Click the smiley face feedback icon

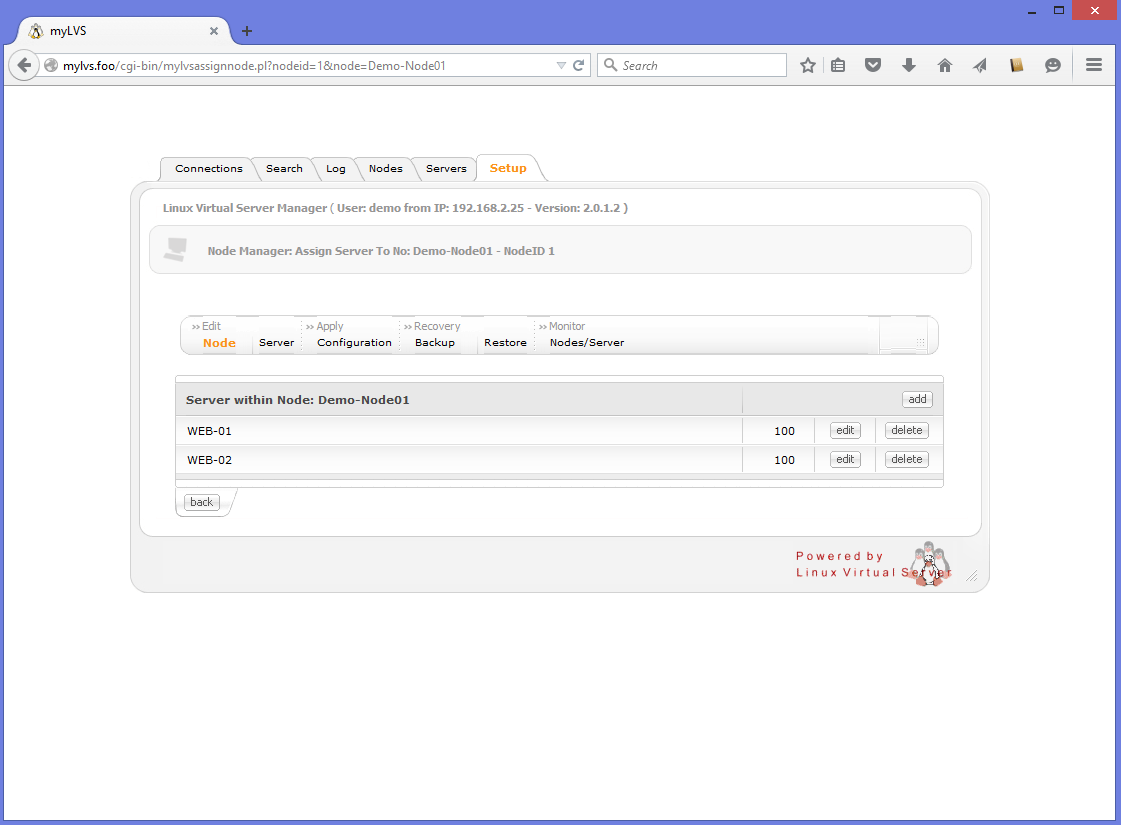point(1053,65)
